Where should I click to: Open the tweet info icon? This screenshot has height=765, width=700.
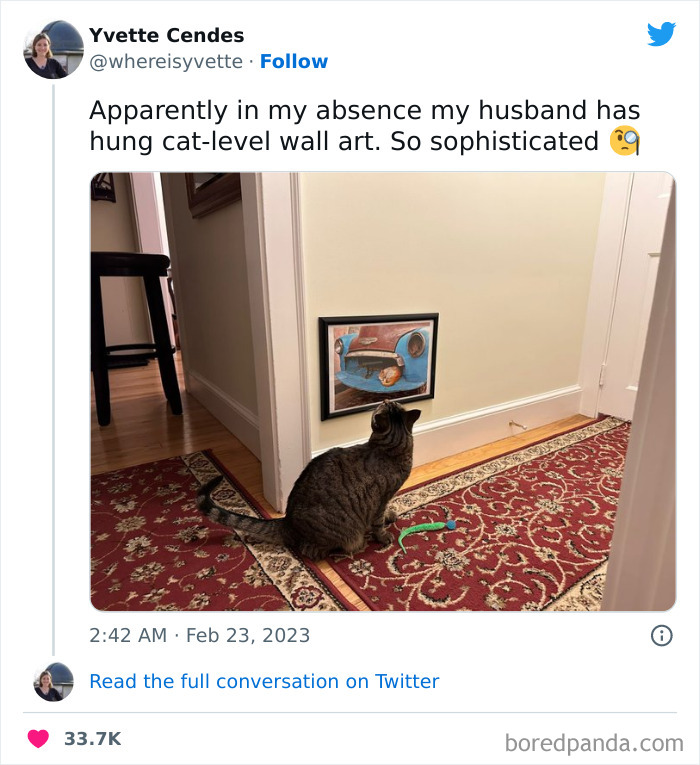[x=661, y=635]
